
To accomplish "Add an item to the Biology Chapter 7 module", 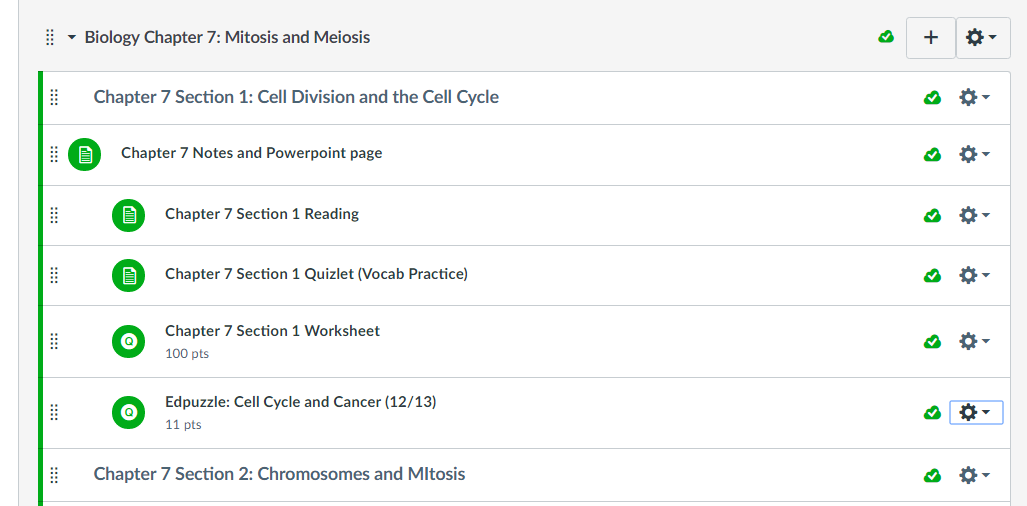I will click(931, 38).
